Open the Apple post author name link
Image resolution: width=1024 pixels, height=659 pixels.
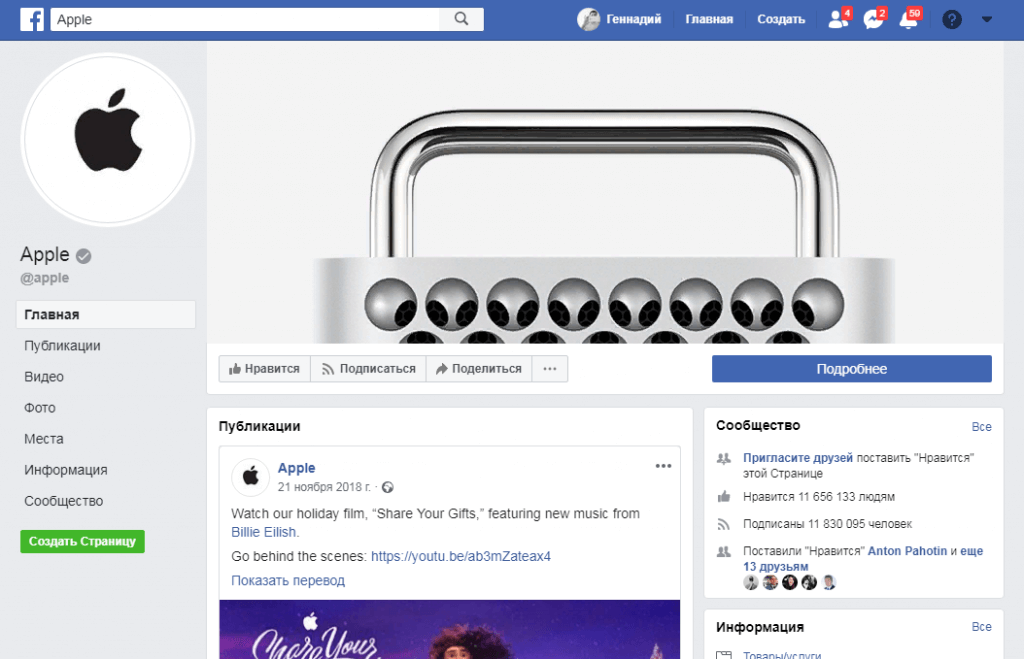click(x=296, y=468)
